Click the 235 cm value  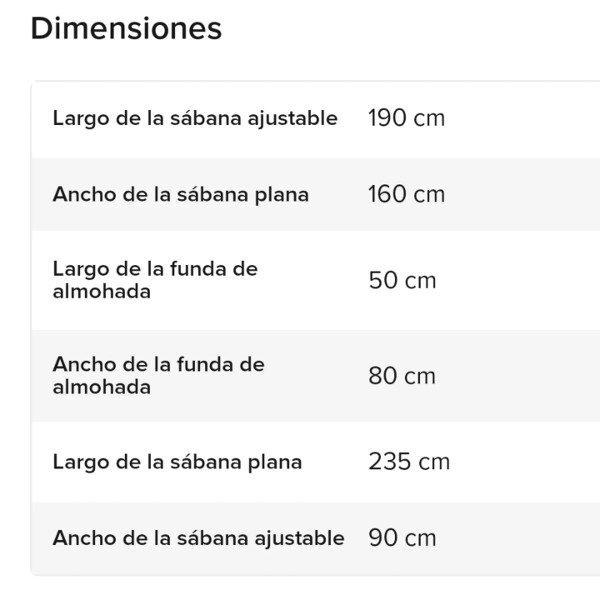(409, 462)
